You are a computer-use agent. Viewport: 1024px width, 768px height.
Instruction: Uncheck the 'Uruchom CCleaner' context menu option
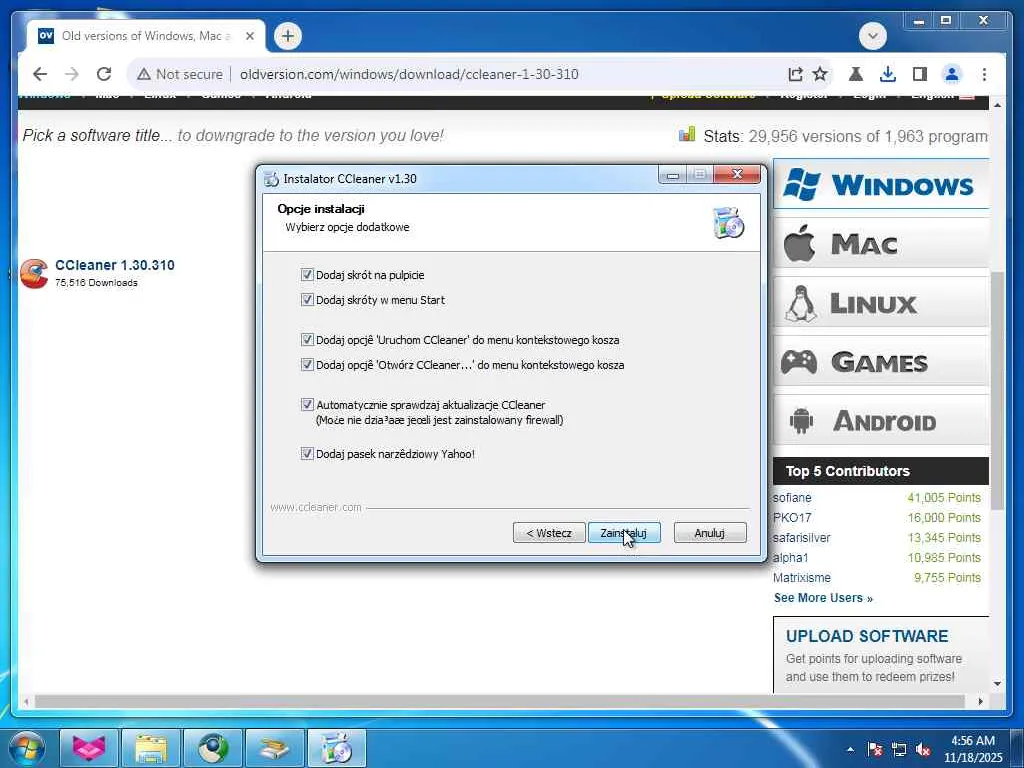[307, 340]
